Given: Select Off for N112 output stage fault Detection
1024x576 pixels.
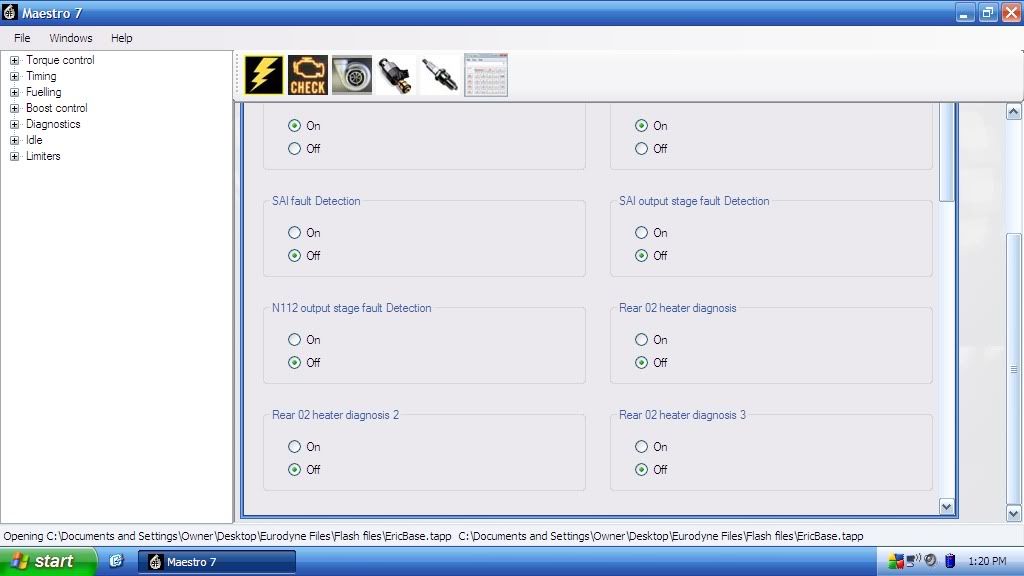Looking at the screenshot, I should point(295,362).
